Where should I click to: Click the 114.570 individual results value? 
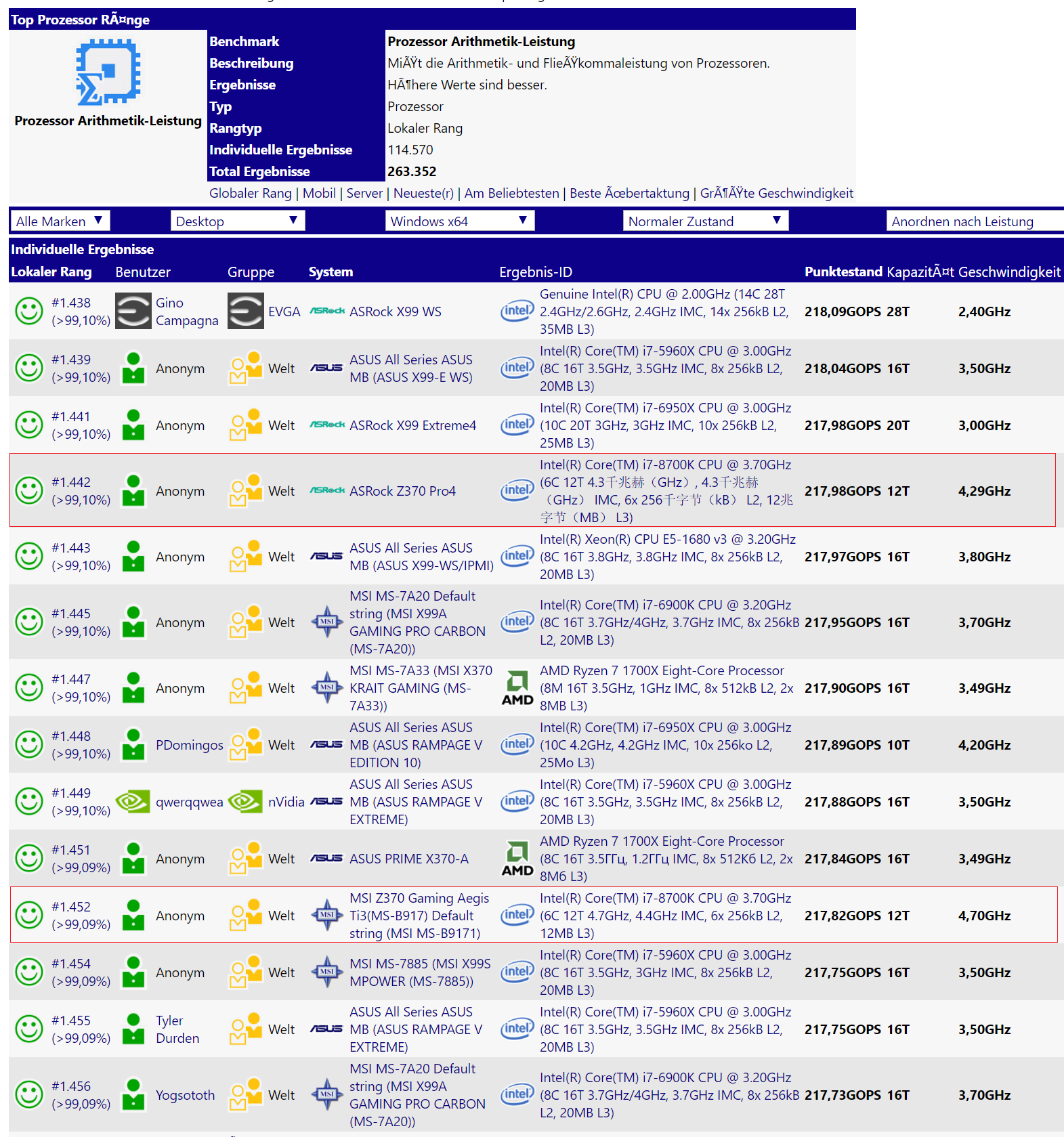410,150
